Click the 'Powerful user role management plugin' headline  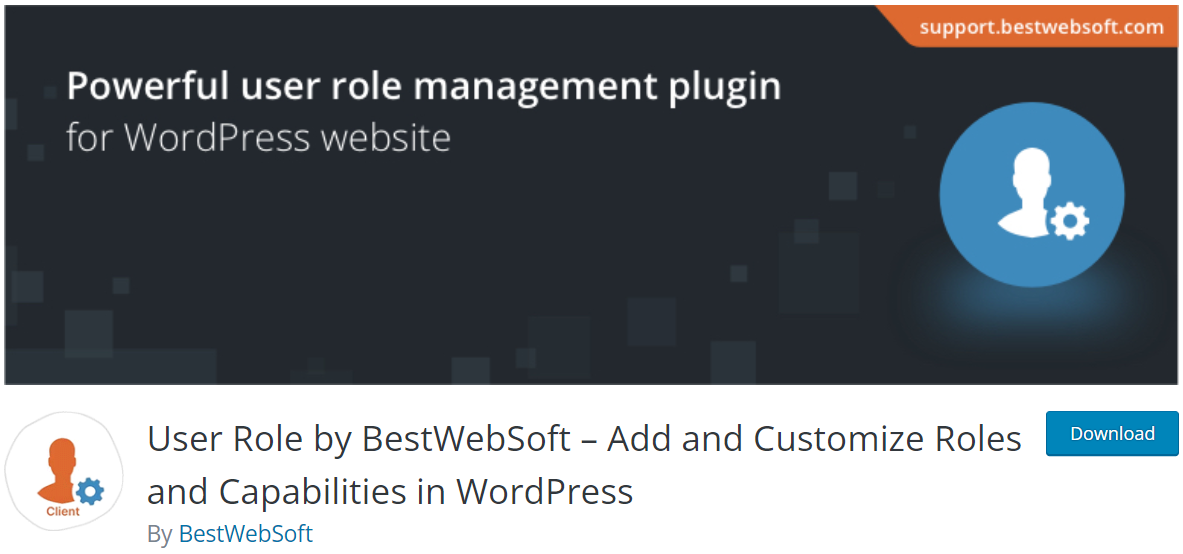coord(424,86)
